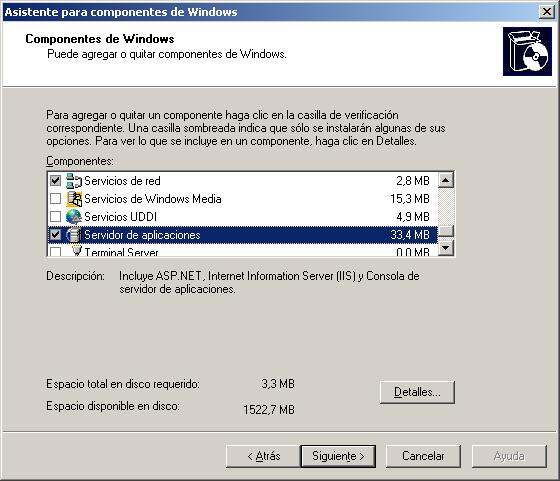Screen dimensions: 560x481
Task: Uncheck the Servidor de aplicaciones checkbox
Action: (55, 235)
